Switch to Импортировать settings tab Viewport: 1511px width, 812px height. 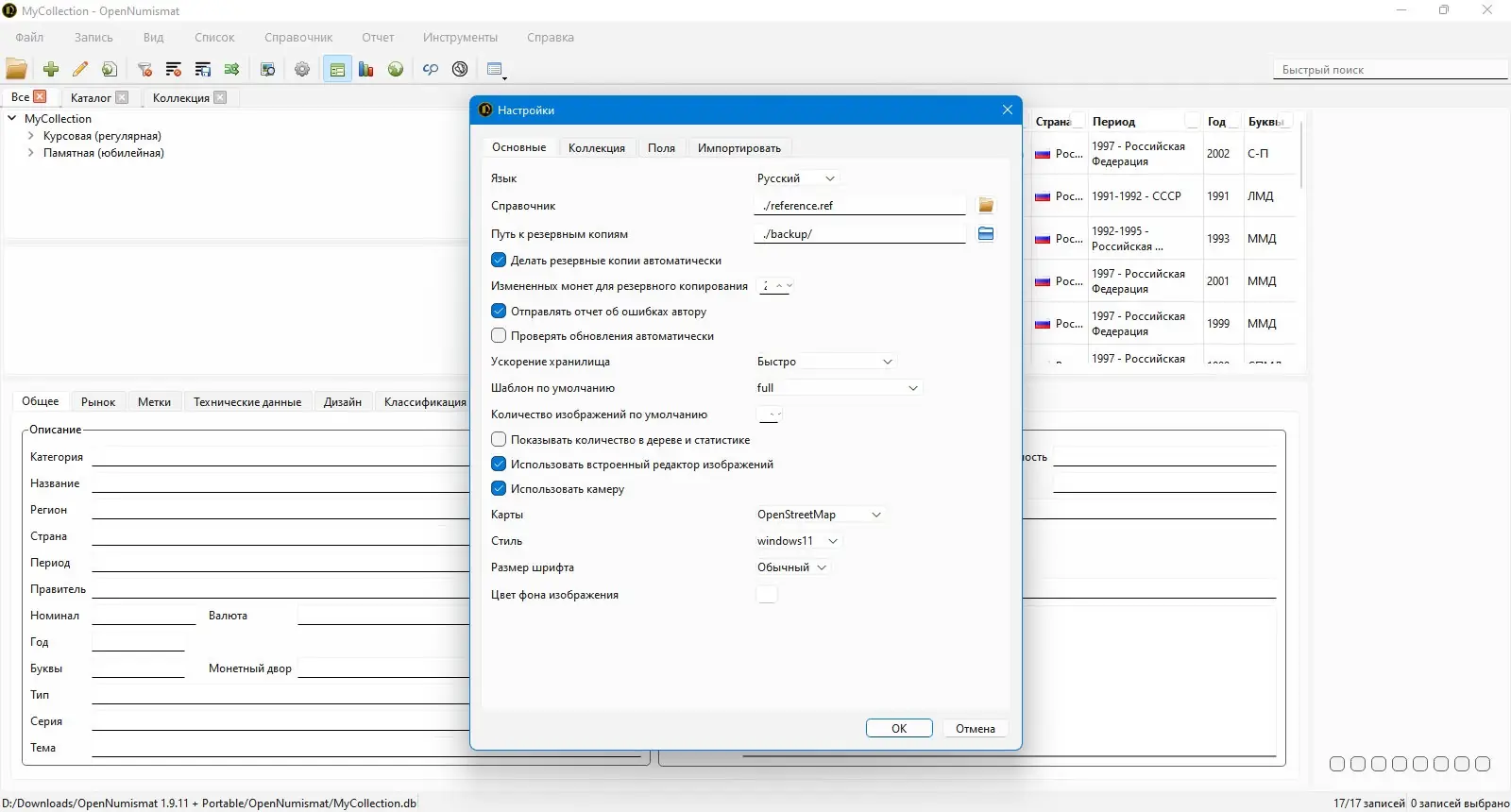739,148
